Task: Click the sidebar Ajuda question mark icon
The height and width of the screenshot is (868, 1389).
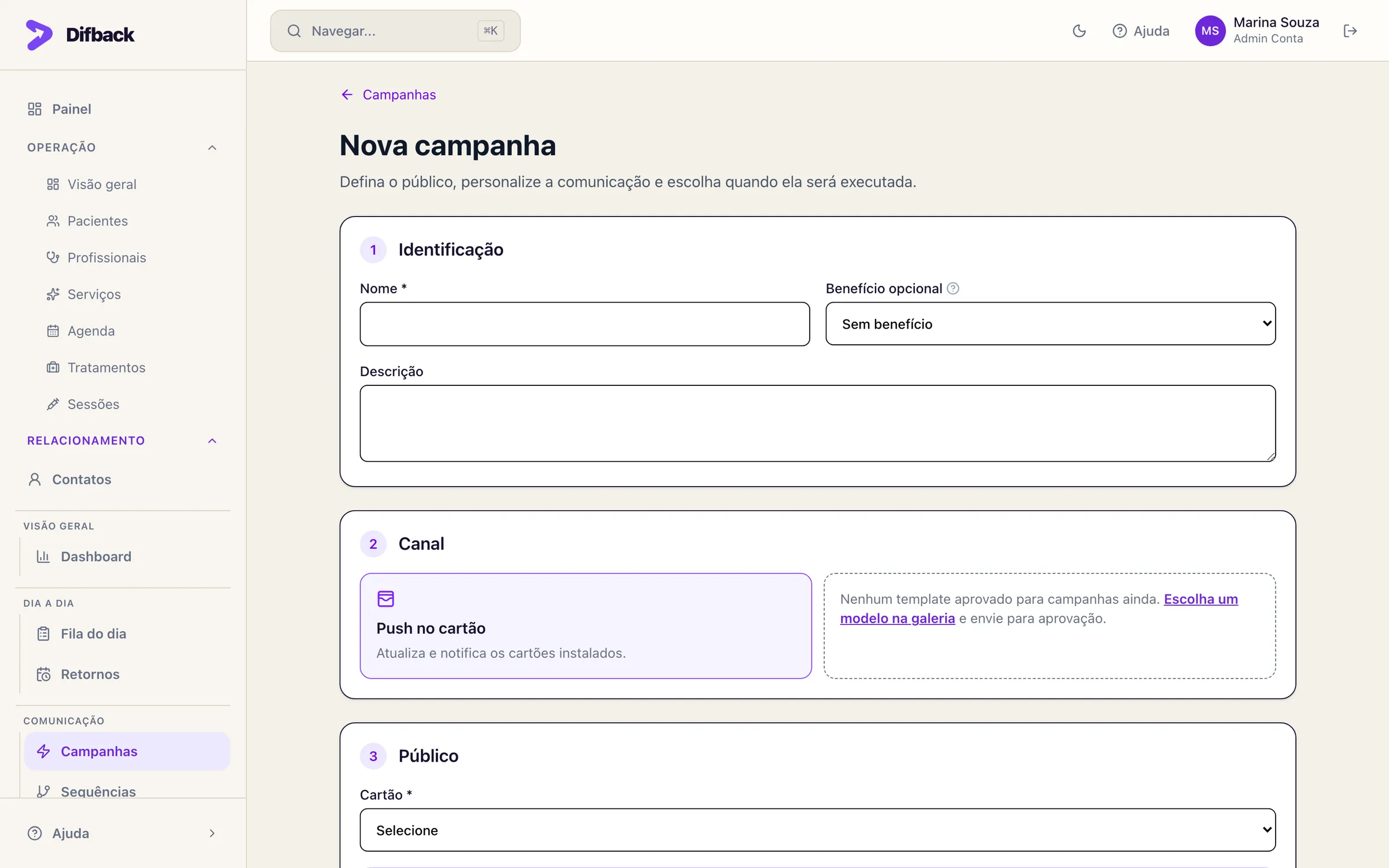Action: 35,833
